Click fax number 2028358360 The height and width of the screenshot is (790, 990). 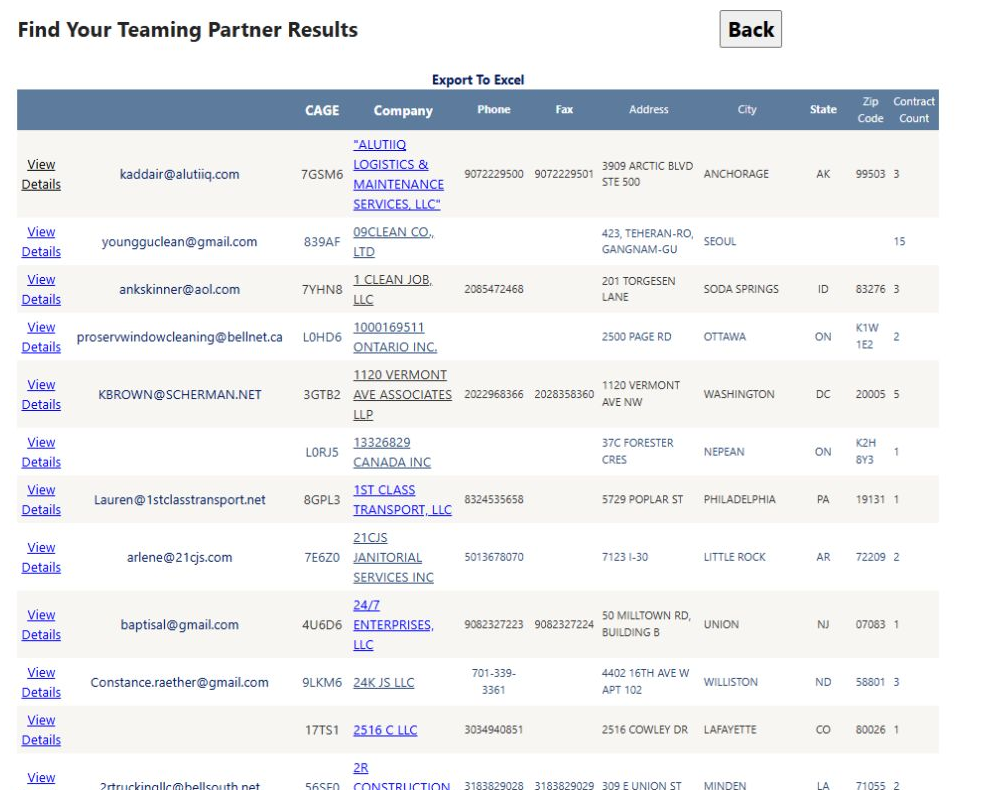click(x=564, y=394)
